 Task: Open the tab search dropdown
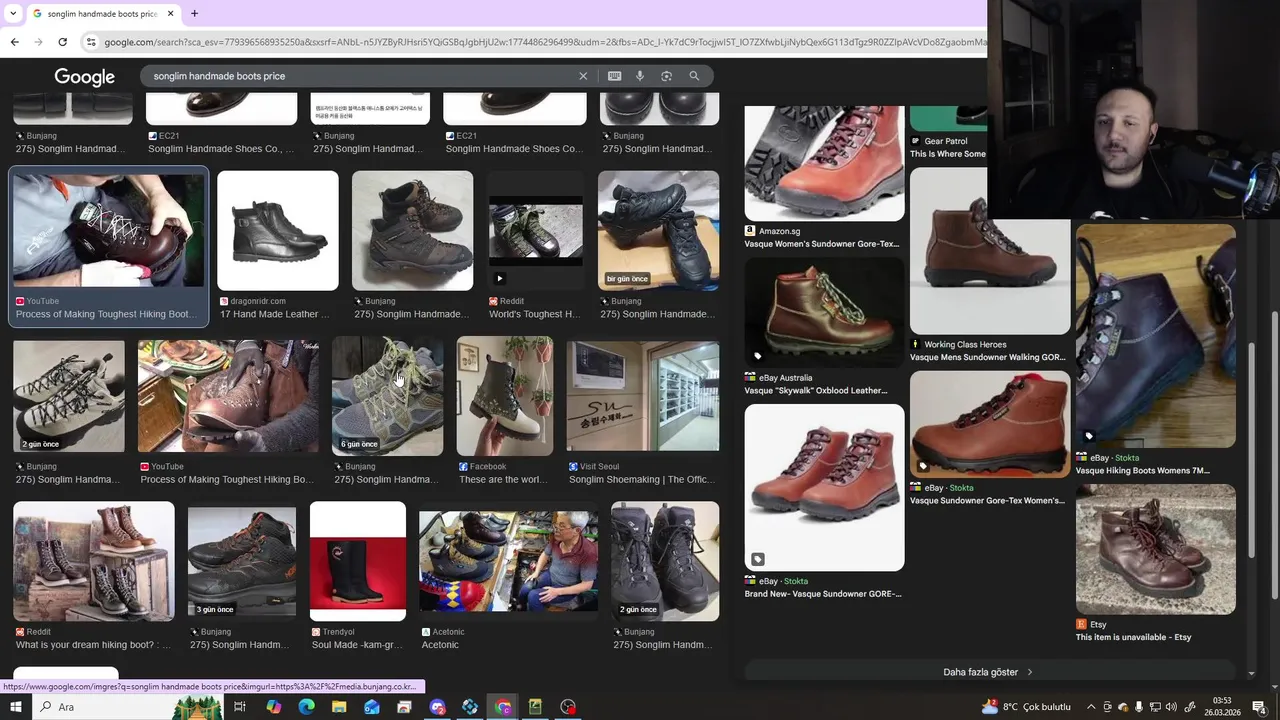pyautogui.click(x=12, y=14)
